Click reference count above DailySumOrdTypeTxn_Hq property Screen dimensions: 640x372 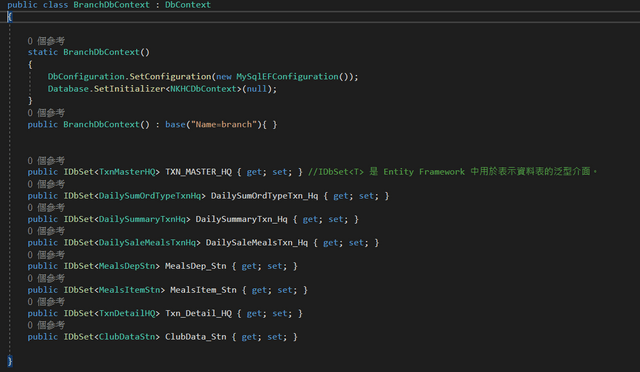(46, 184)
